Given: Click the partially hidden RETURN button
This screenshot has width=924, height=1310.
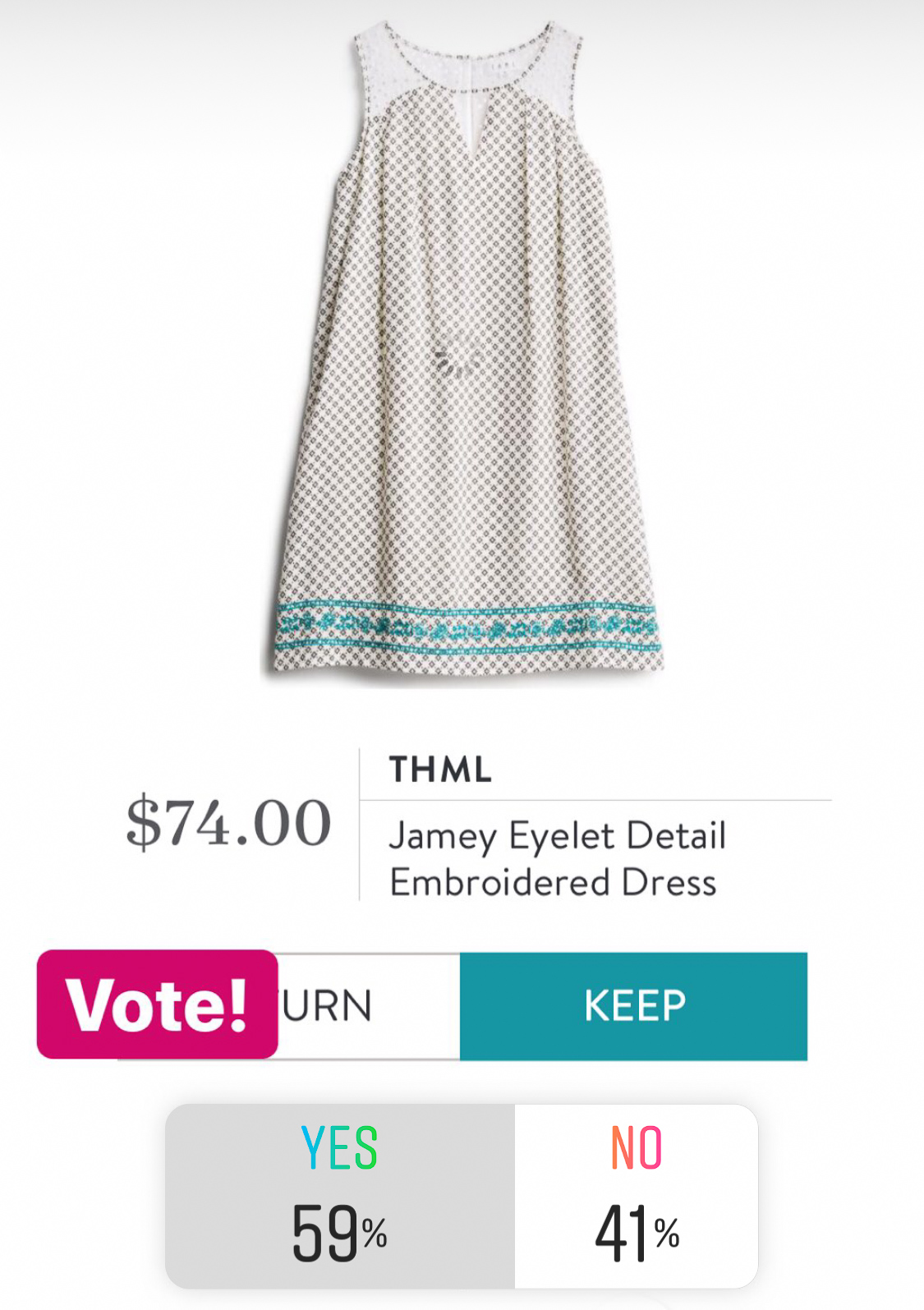Looking at the screenshot, I should pos(369,1006).
